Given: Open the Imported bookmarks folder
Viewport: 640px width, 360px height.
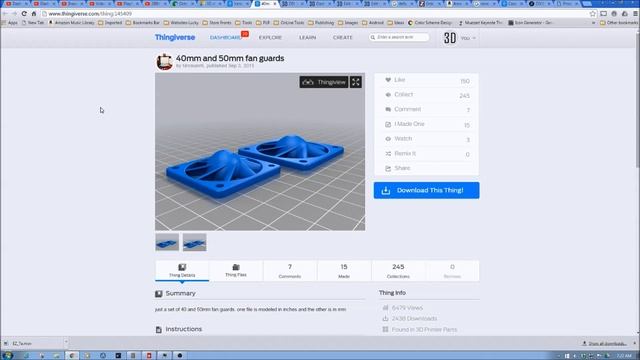Looking at the screenshot, I should [110, 23].
